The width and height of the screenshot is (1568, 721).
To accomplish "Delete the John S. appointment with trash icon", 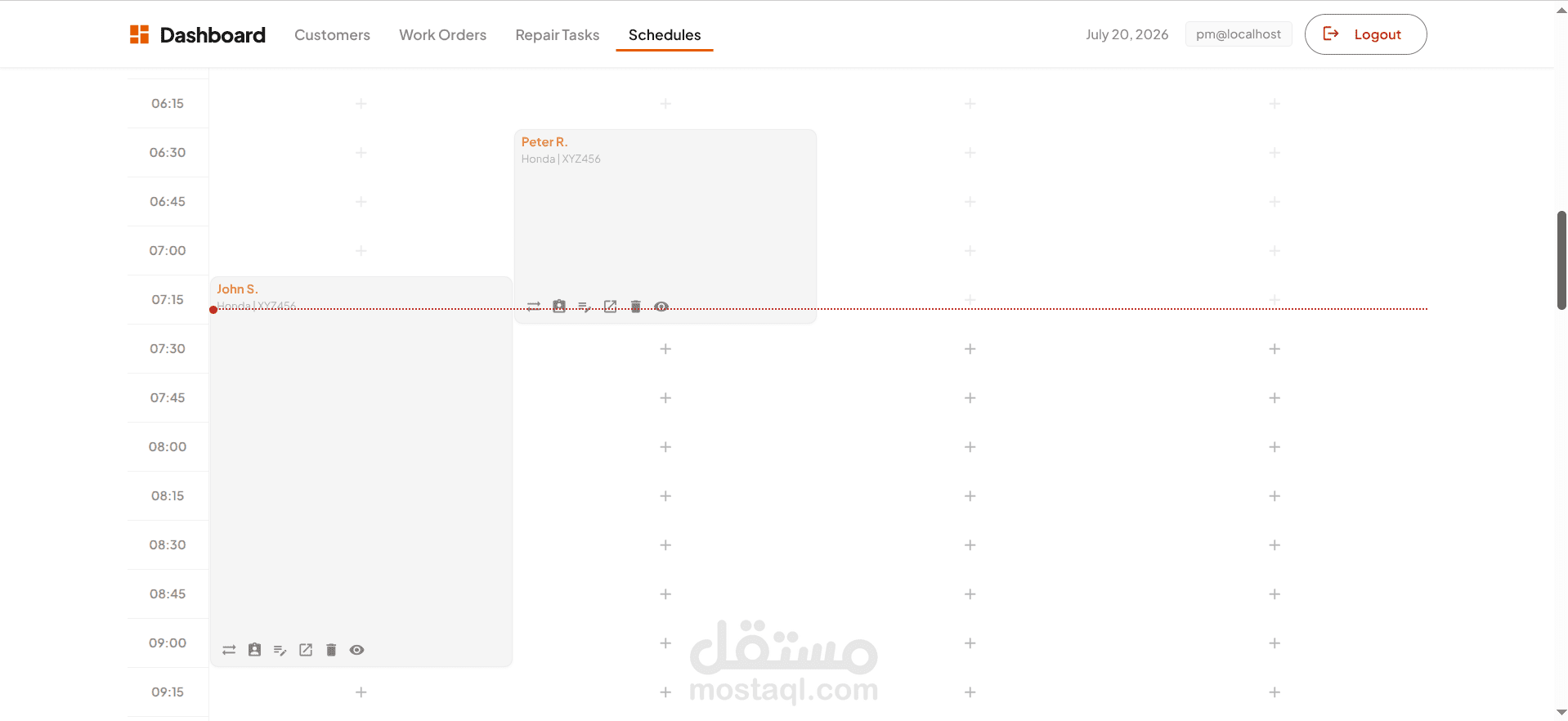I will pos(331,650).
